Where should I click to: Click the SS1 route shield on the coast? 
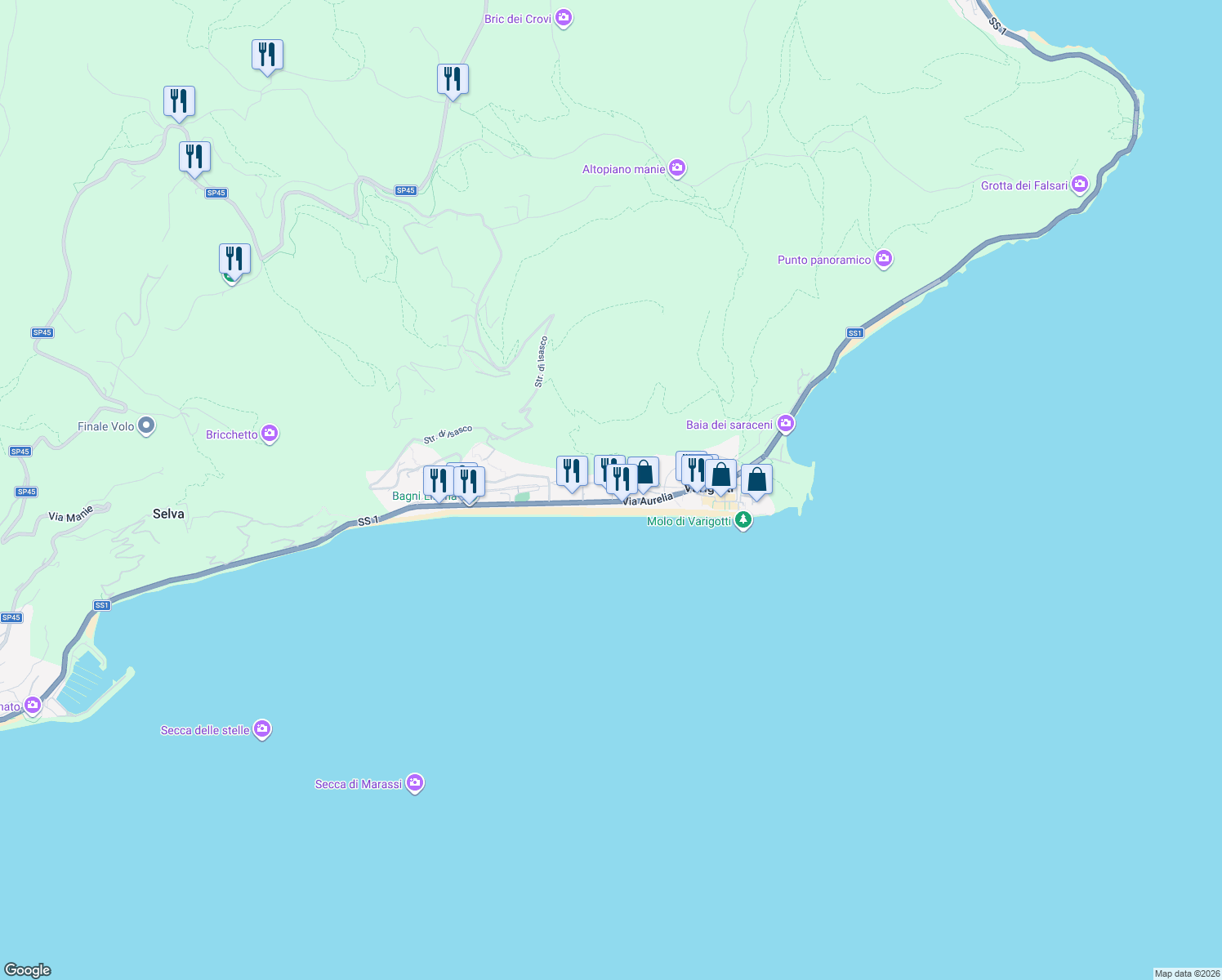854,332
